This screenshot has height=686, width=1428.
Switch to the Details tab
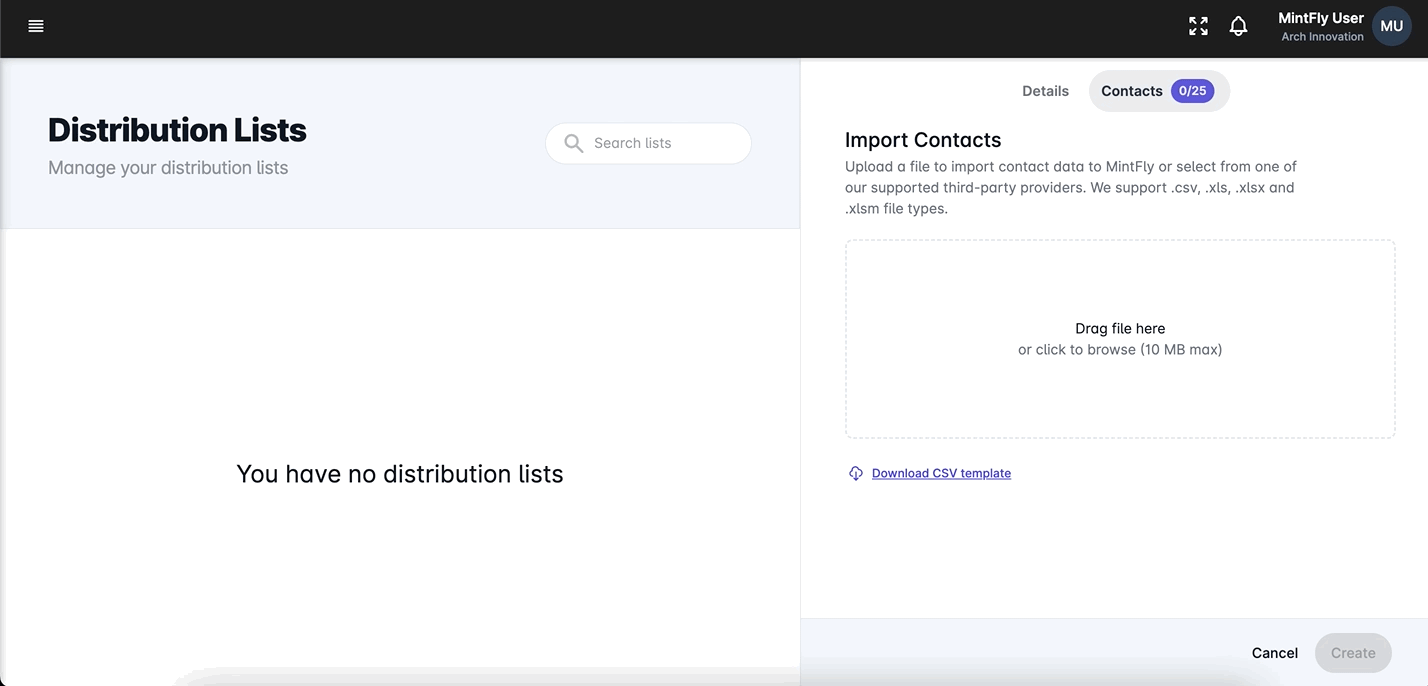coord(1045,91)
